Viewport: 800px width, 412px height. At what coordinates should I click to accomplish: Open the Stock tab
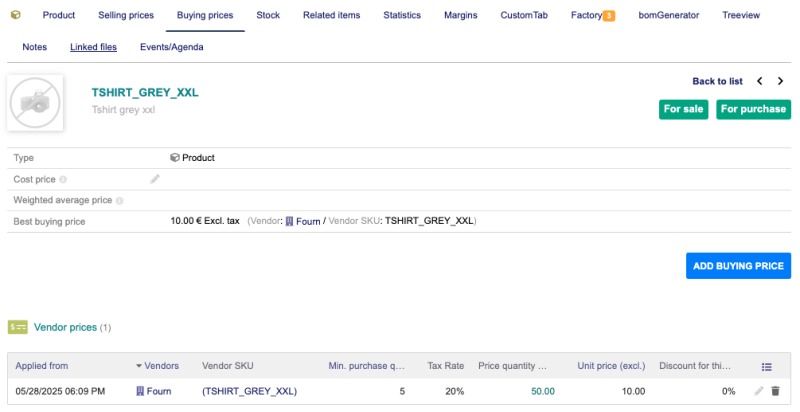coord(268,16)
